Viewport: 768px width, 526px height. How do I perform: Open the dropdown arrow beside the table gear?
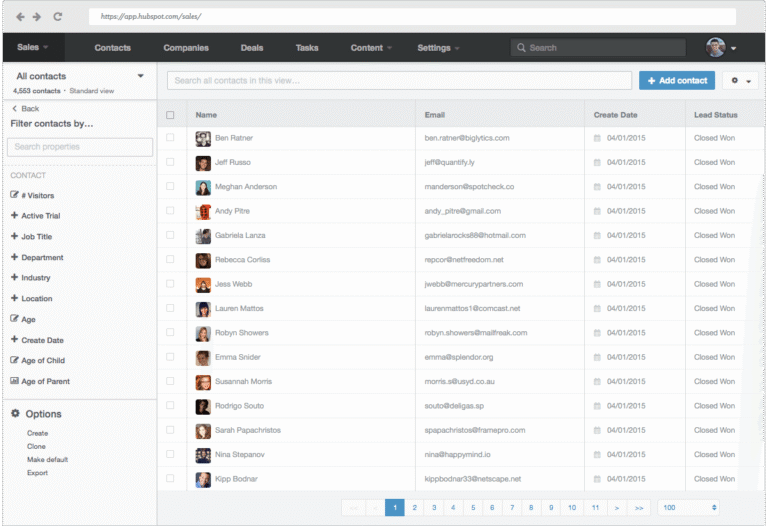click(x=748, y=81)
